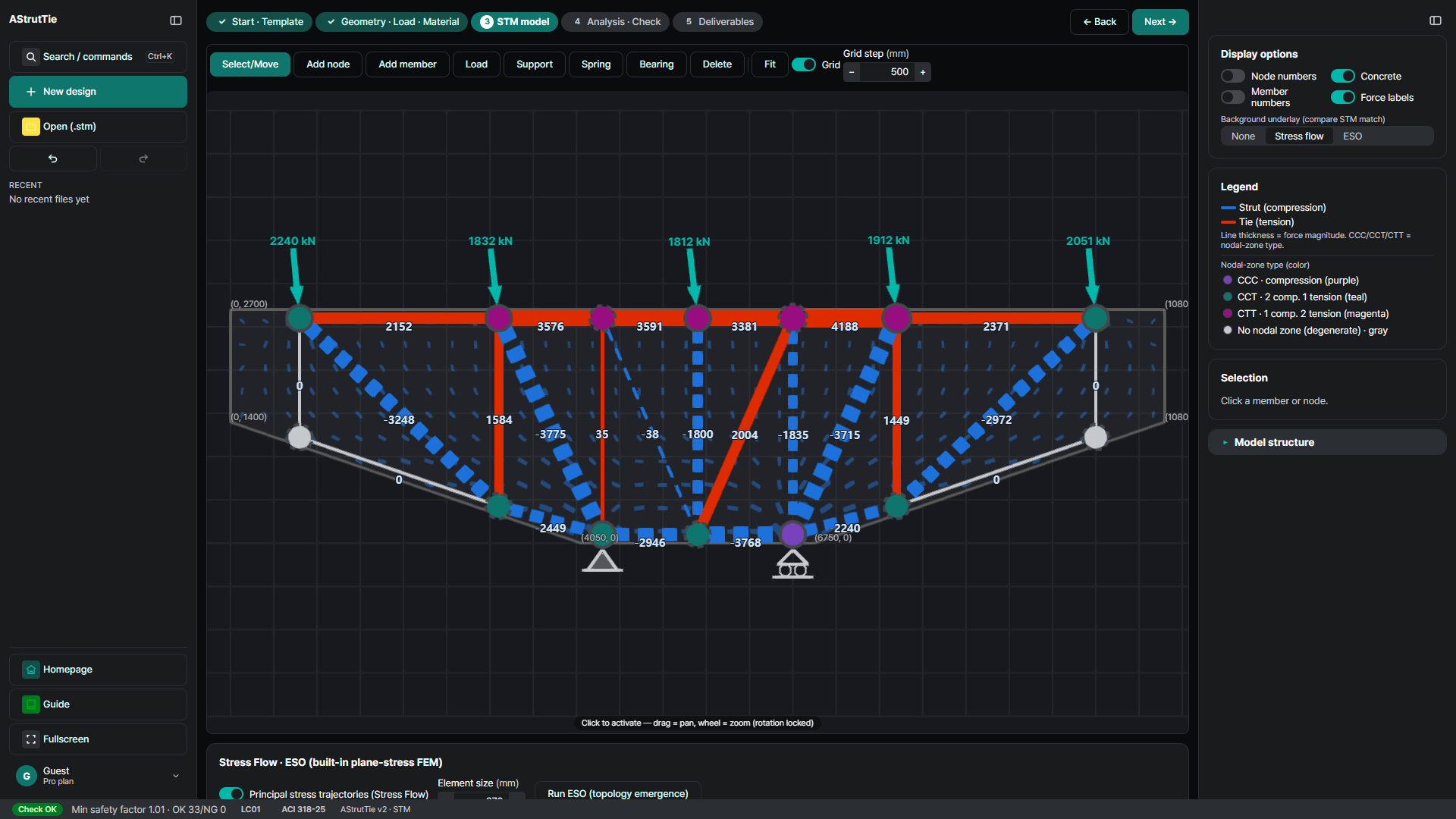This screenshot has width=1456, height=819.
Task: Expand the Model structure section
Action: [x=1327, y=442]
